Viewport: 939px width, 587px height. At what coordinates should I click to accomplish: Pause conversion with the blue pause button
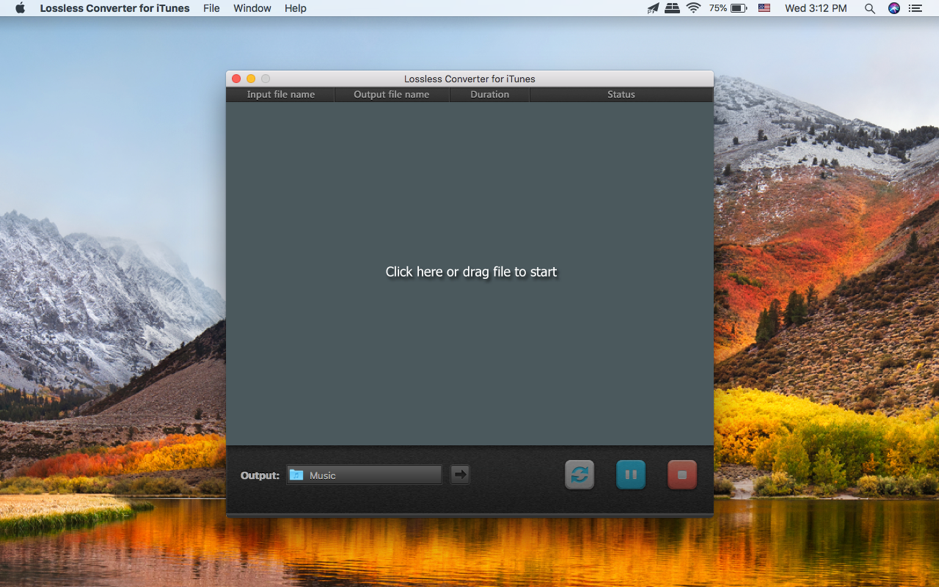[x=631, y=475]
